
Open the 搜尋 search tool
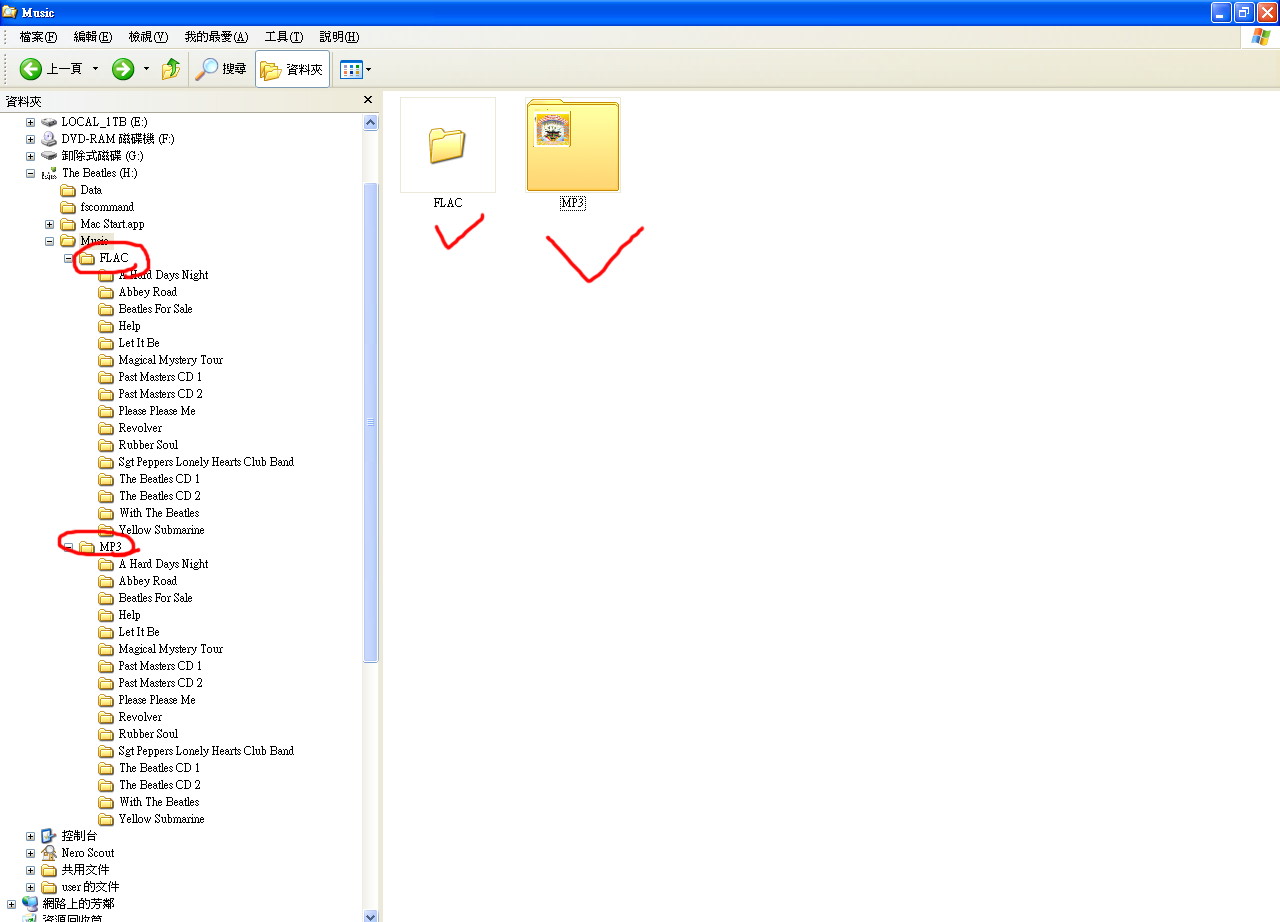(x=221, y=69)
